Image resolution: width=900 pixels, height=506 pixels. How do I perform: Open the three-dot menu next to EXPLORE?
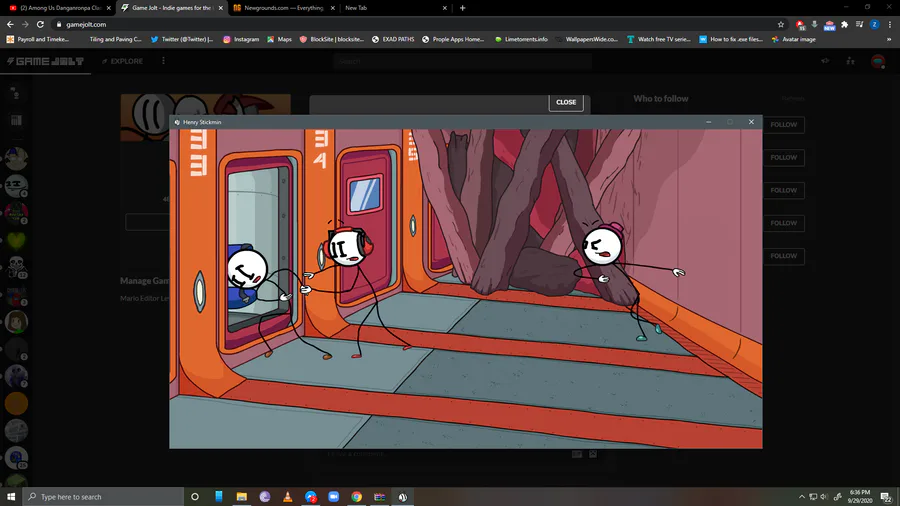click(164, 61)
